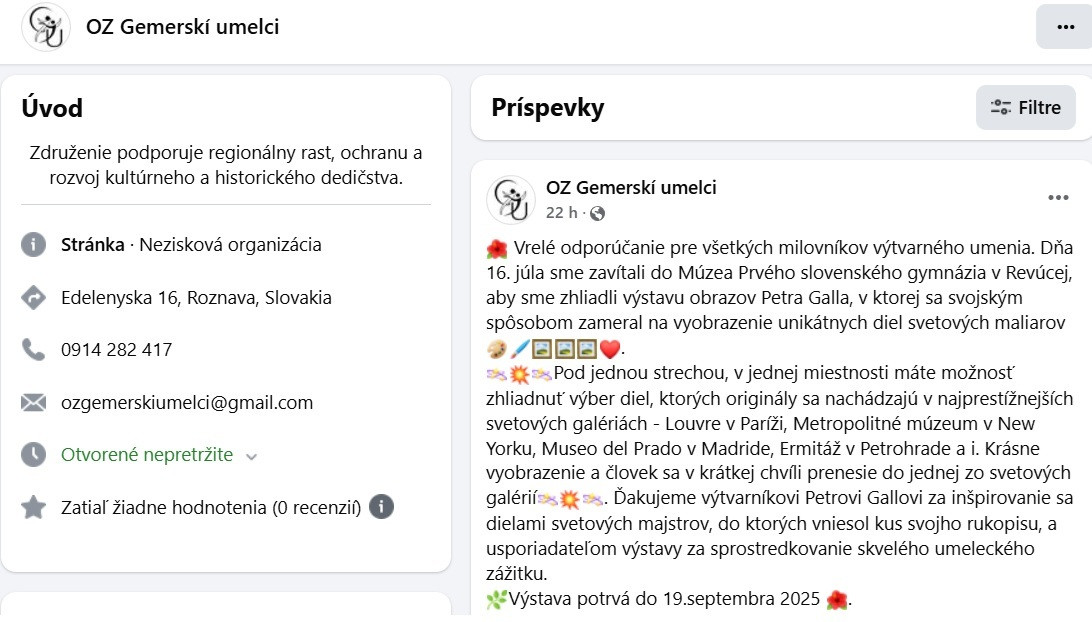Click the directions arrow icon beside address
Screen dimensions: 1092x622
(34, 298)
